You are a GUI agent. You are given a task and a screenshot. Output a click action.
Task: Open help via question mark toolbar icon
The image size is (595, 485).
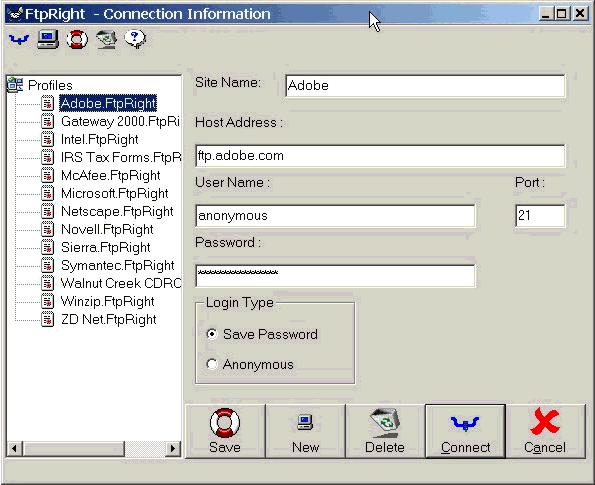135,39
